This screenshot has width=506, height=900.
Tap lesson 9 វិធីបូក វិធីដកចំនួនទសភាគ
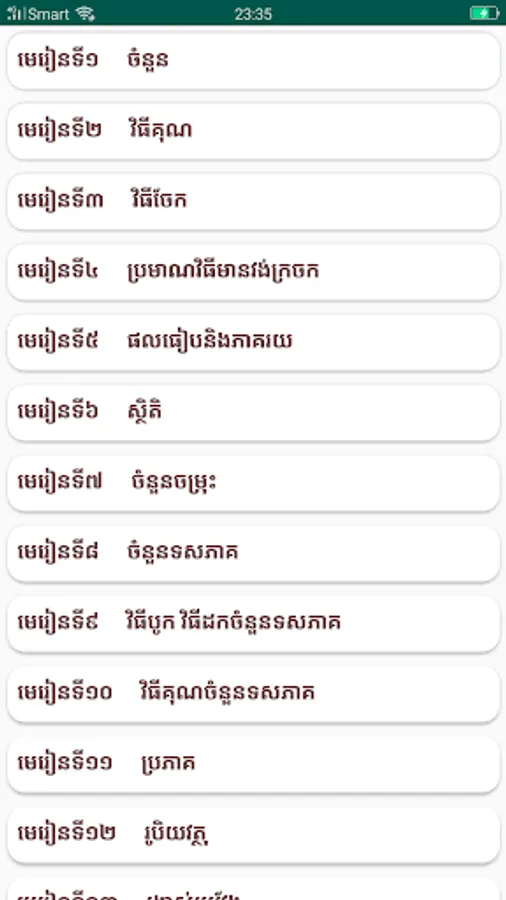point(253,624)
